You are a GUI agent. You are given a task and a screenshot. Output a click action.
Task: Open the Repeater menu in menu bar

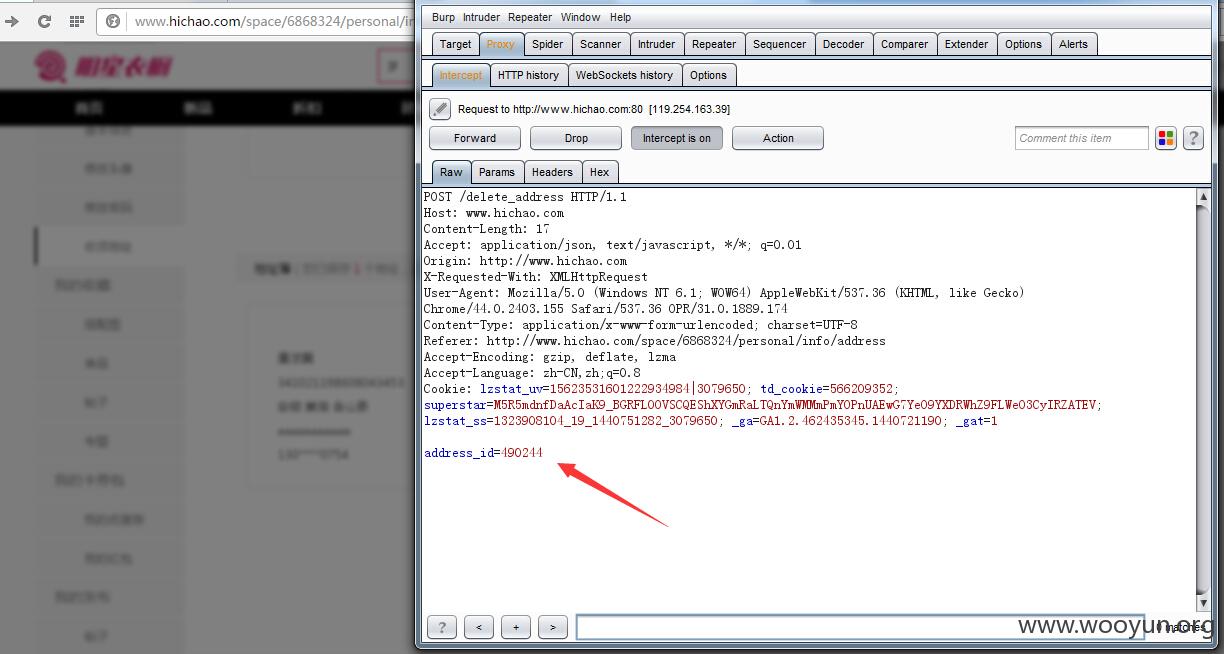pyautogui.click(x=530, y=17)
